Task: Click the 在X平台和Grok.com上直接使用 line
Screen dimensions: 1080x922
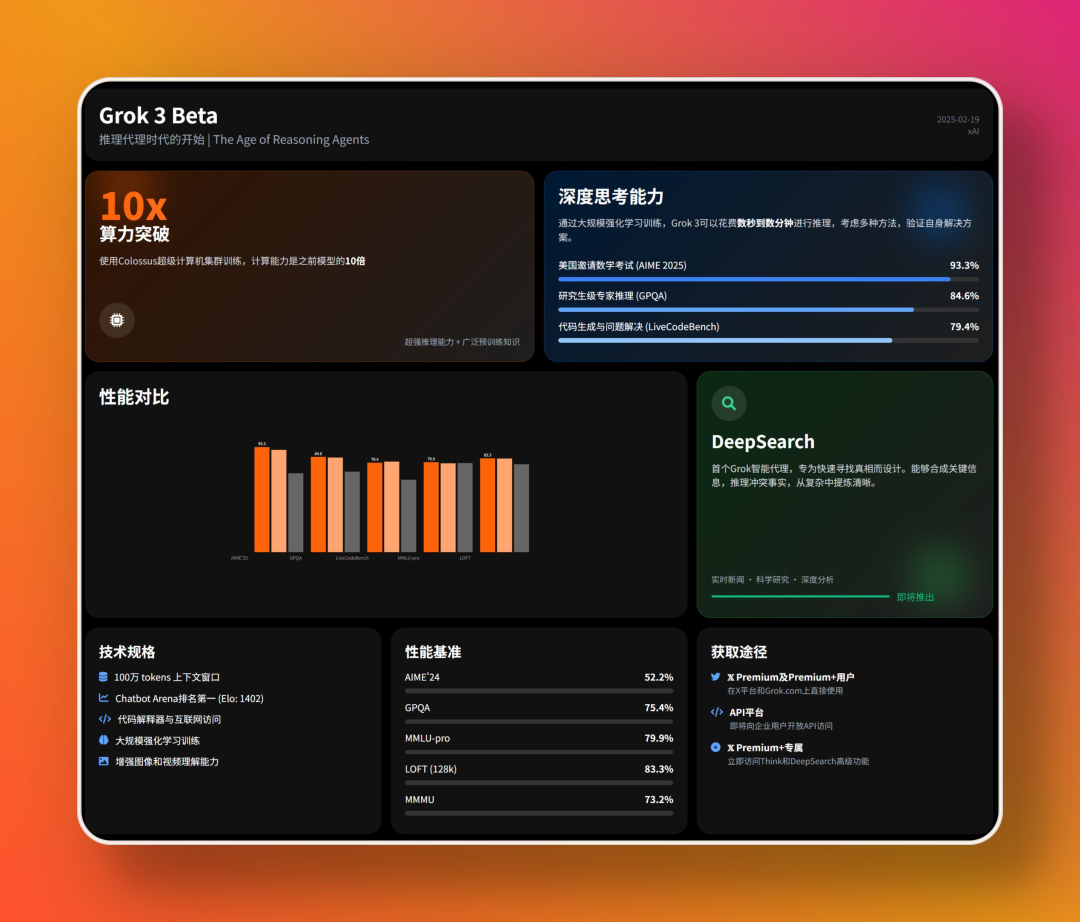Action: pyautogui.click(x=785, y=691)
